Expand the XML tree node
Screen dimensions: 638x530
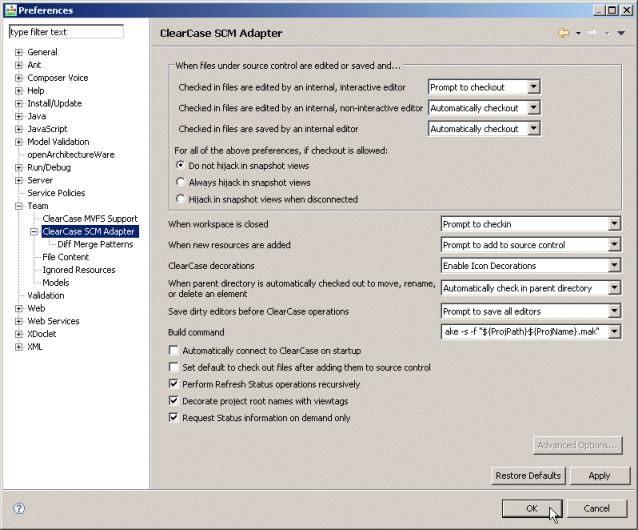19,347
